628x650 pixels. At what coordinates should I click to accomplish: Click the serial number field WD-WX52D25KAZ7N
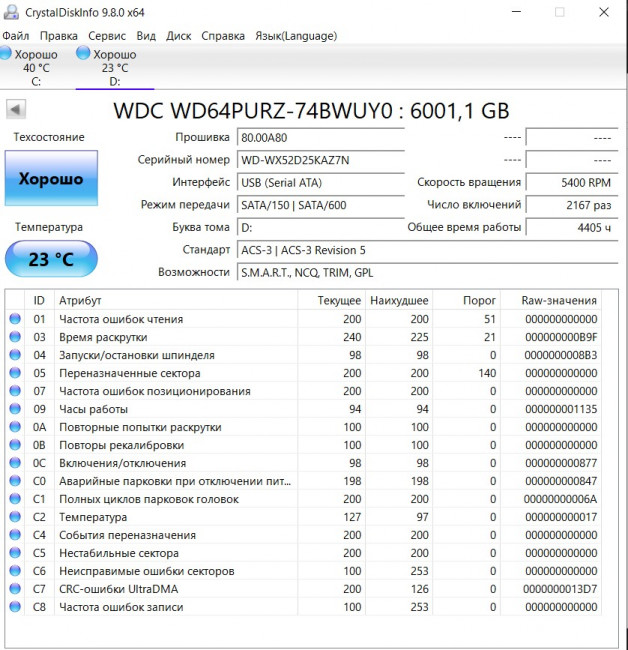[320, 160]
